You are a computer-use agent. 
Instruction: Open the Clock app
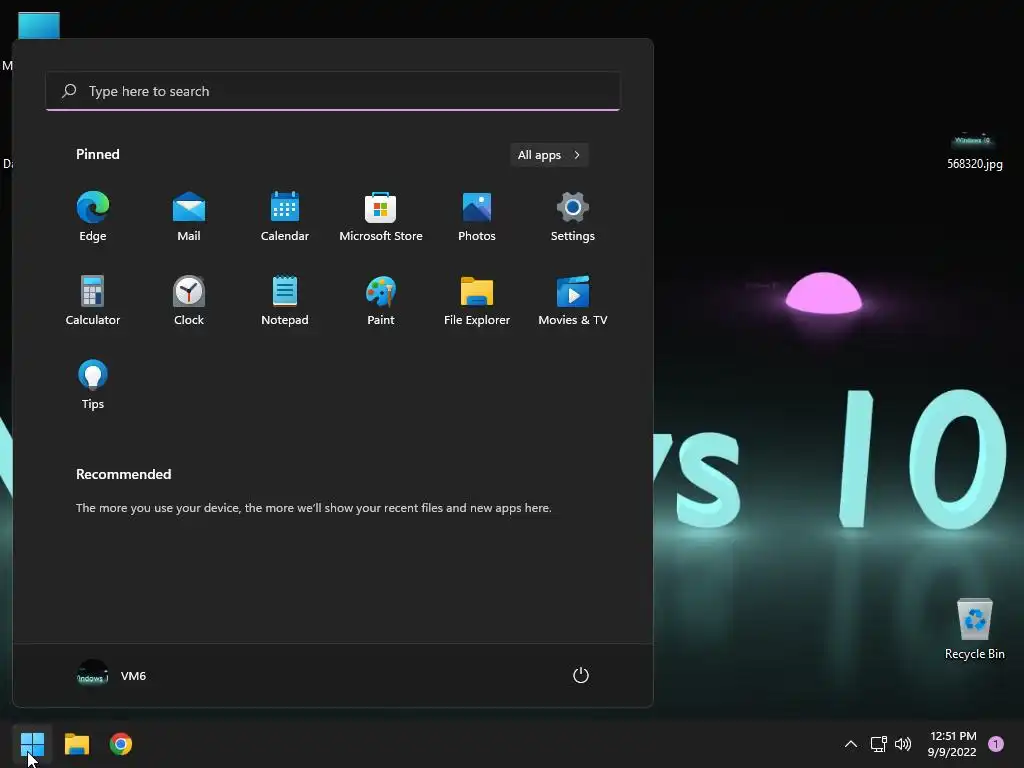click(189, 301)
